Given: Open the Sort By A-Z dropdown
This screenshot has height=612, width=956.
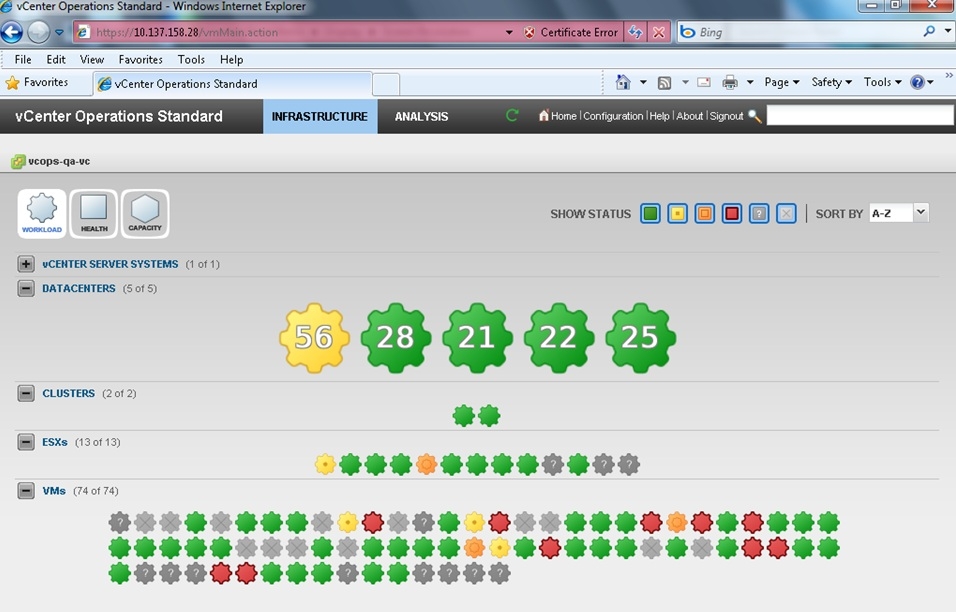Looking at the screenshot, I should [x=899, y=213].
